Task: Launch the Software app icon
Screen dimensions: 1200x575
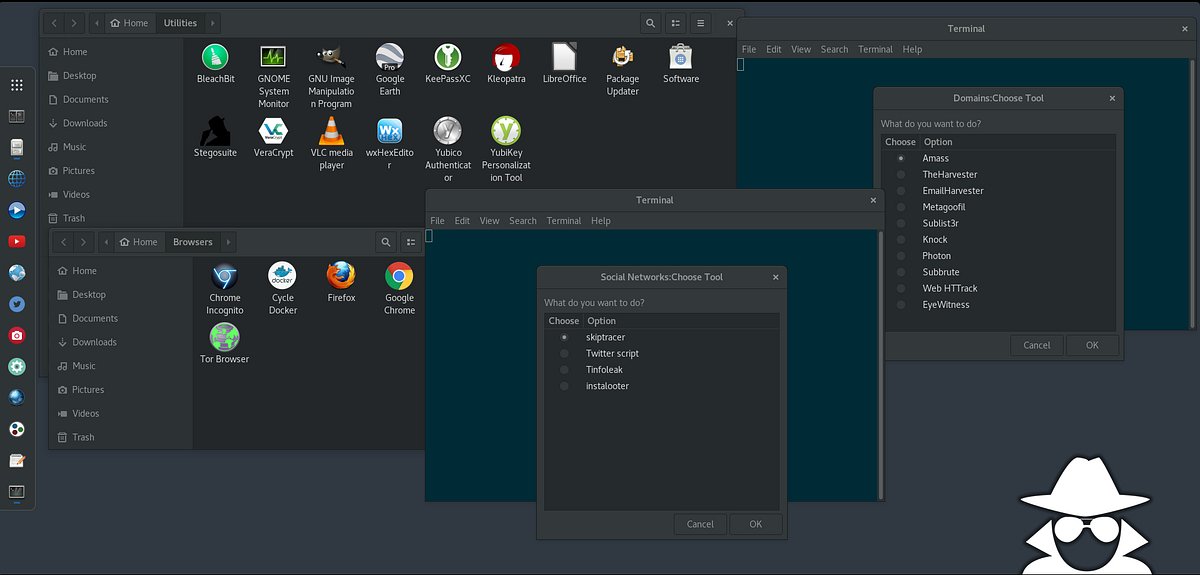Action: tap(681, 57)
